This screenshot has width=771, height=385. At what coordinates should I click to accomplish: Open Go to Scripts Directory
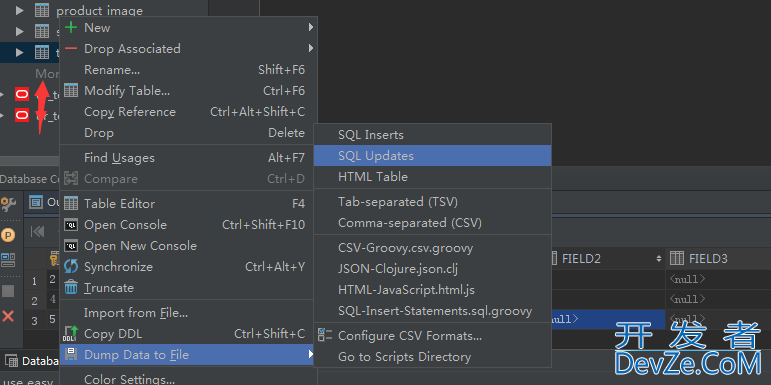[432, 356]
